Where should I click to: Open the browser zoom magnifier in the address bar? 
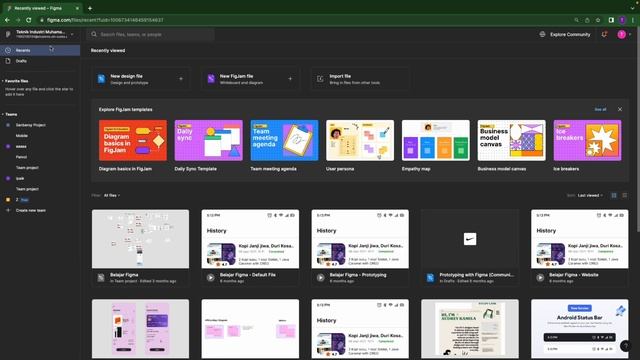click(x=576, y=20)
